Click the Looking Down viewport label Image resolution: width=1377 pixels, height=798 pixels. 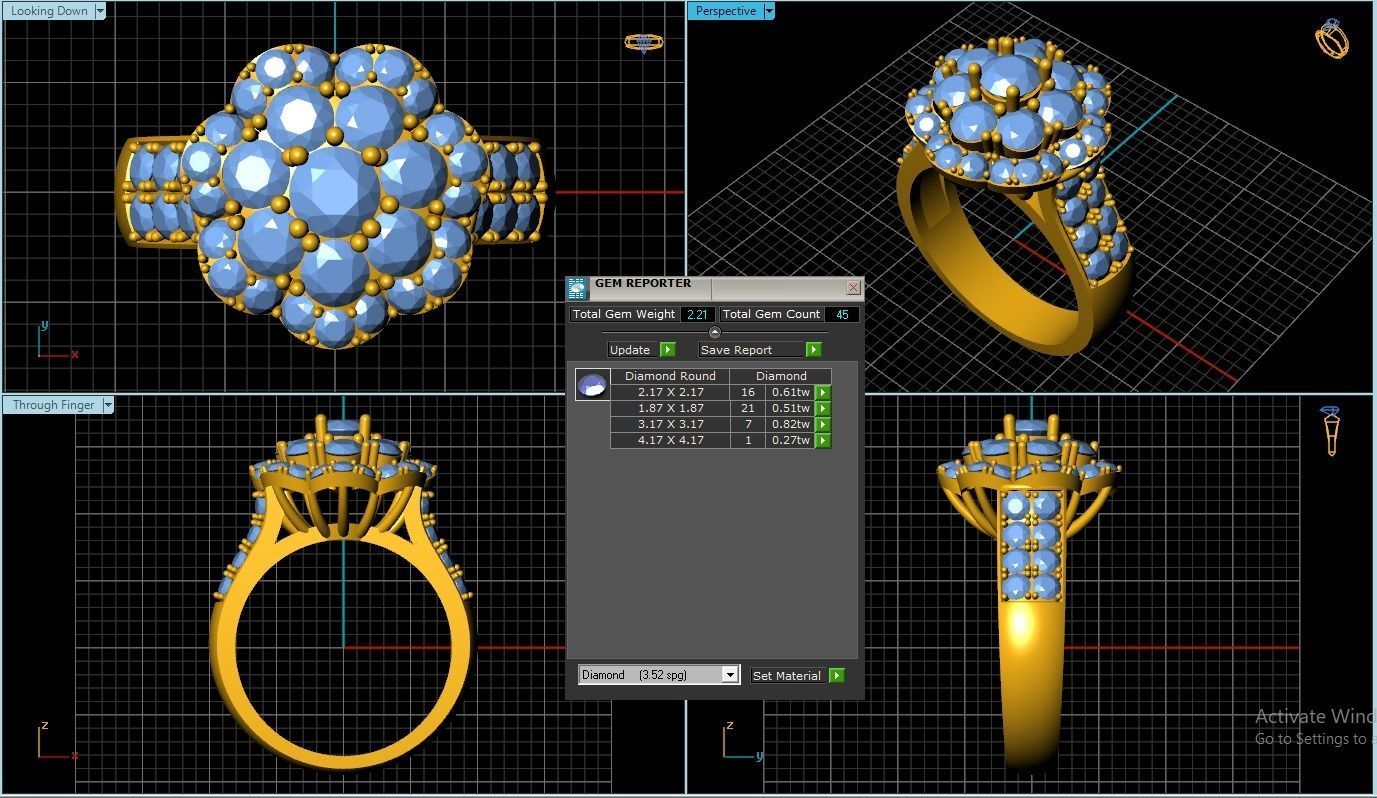(49, 11)
